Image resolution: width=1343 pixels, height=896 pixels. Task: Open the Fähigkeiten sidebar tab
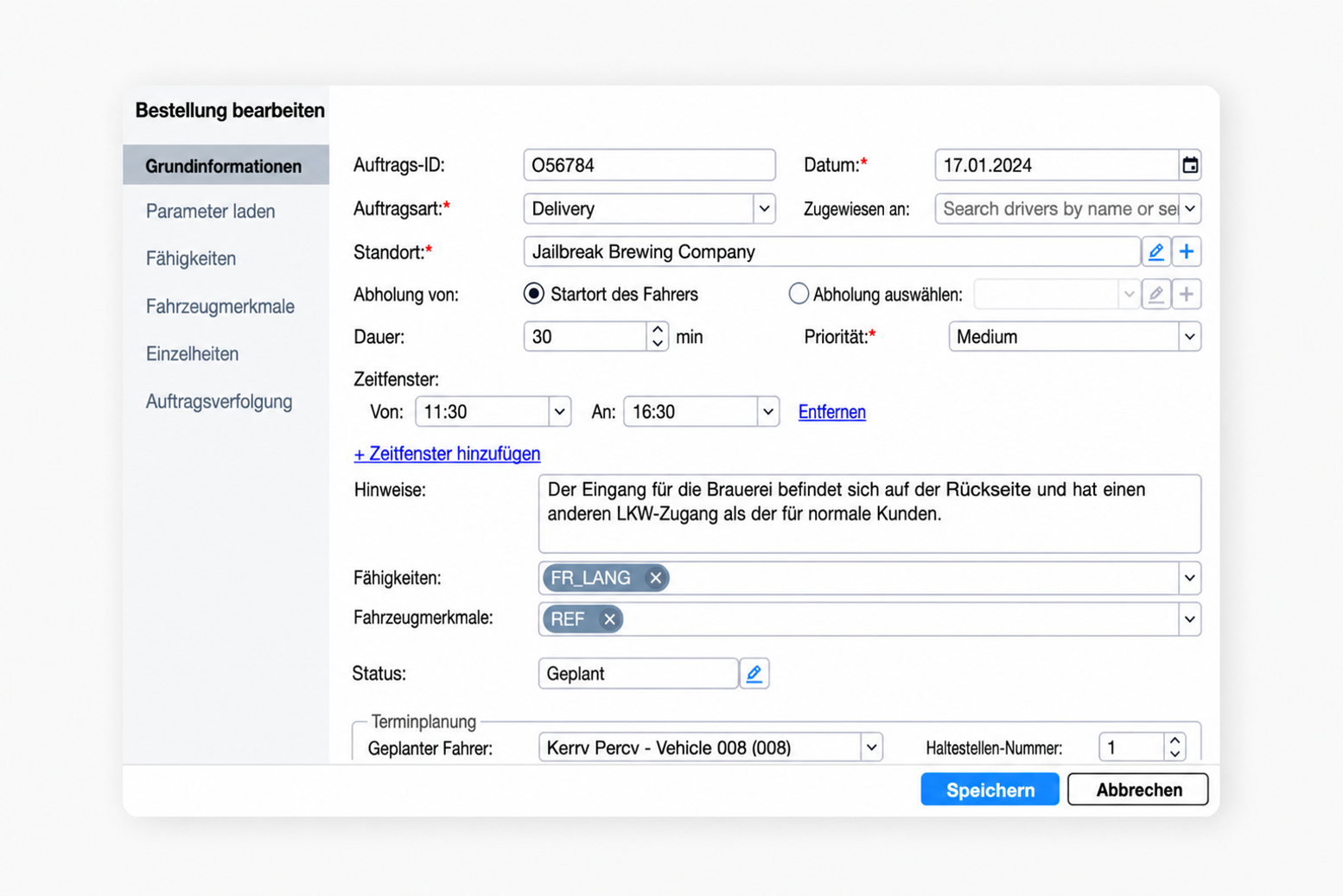pos(191,259)
